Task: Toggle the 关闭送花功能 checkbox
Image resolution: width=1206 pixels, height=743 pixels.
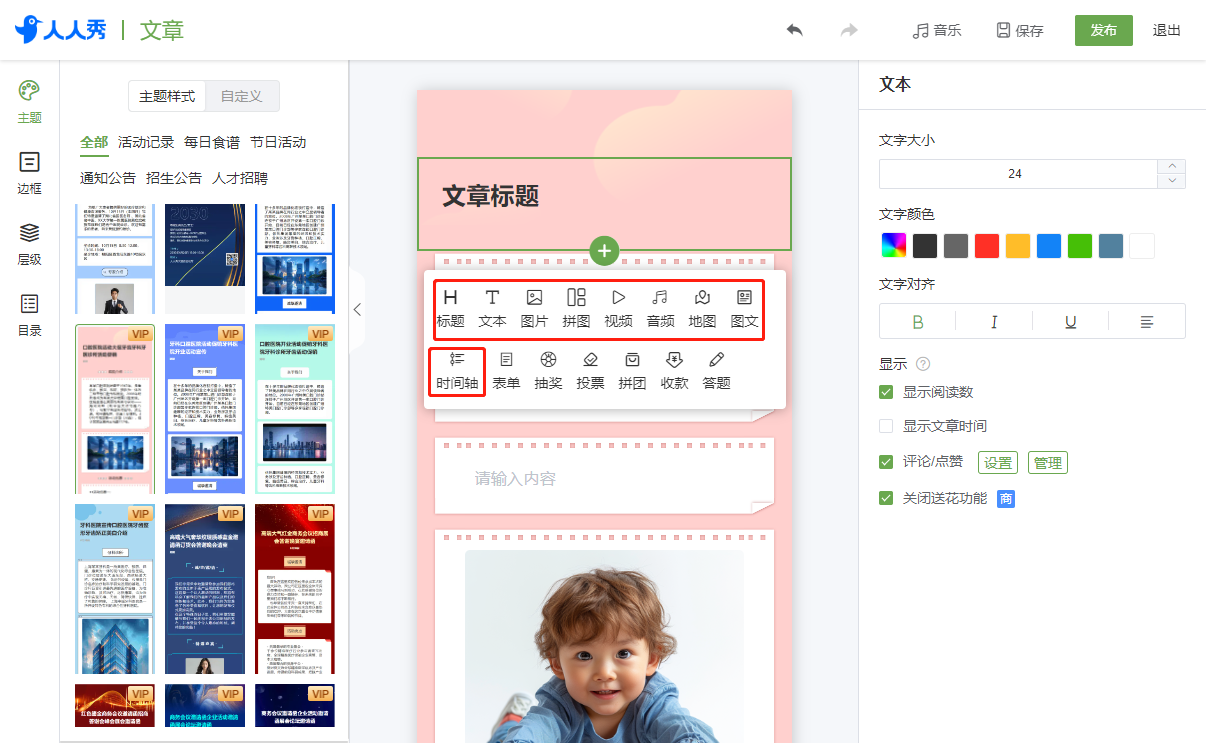Action: pyautogui.click(x=886, y=498)
